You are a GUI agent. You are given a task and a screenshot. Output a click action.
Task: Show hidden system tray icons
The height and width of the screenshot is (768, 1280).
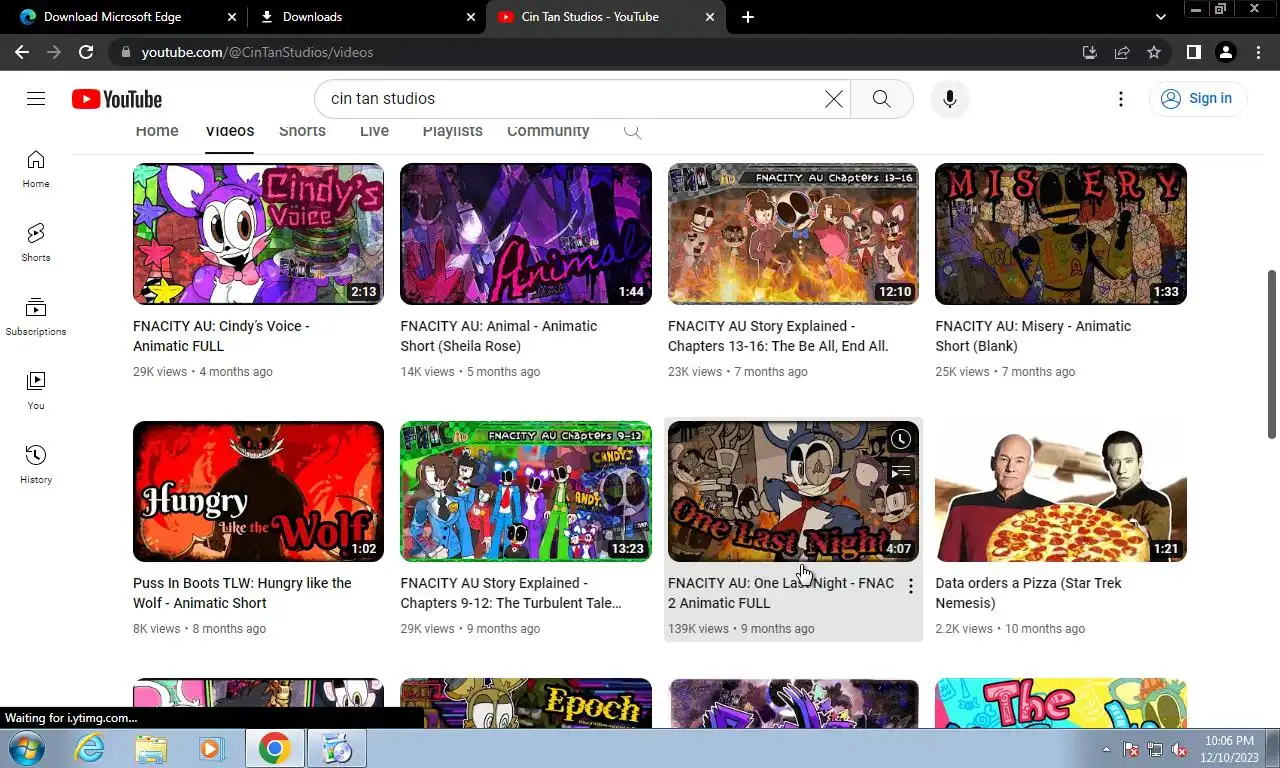1106,749
